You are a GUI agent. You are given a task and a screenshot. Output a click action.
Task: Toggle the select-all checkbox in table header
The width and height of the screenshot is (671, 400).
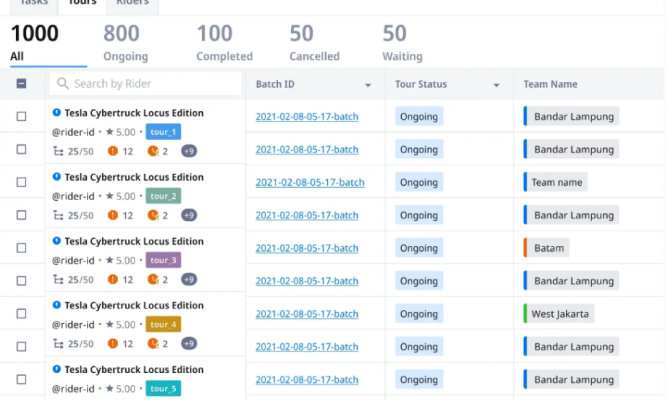pyautogui.click(x=22, y=84)
